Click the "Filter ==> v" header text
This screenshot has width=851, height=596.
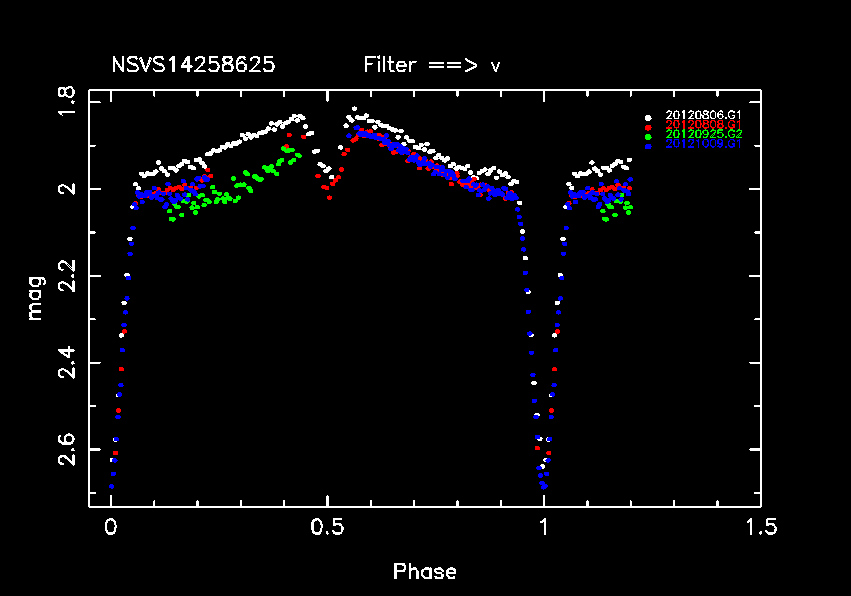pos(432,66)
